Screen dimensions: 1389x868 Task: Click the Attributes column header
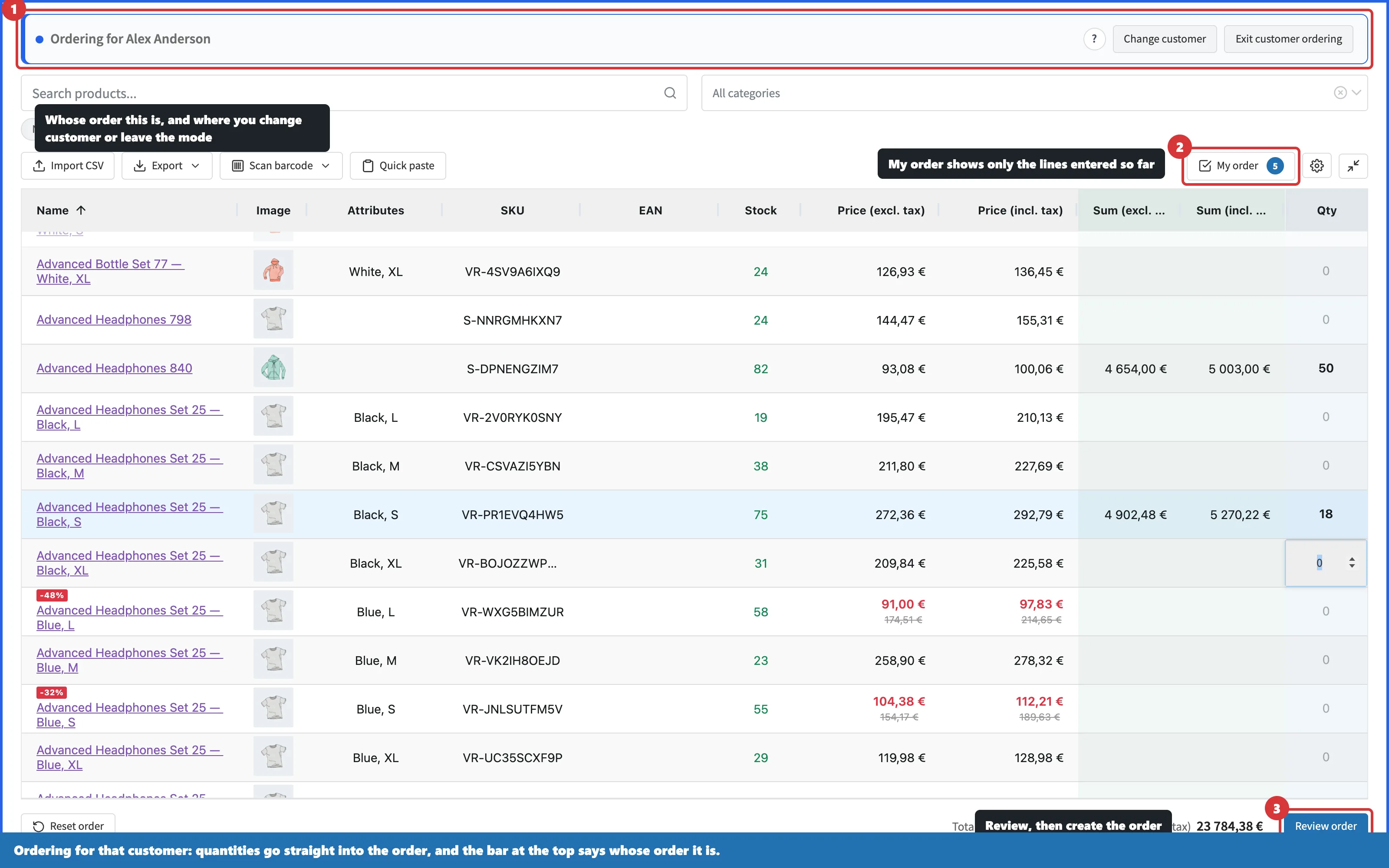375,210
